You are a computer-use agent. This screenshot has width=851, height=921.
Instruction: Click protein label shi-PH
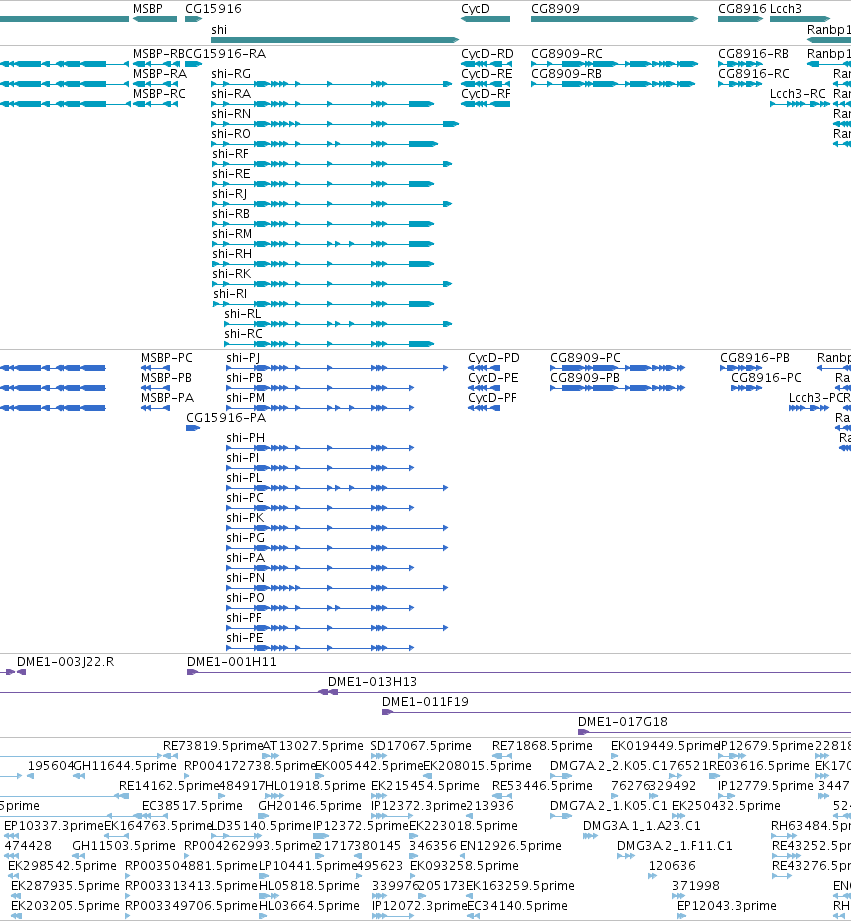point(245,438)
